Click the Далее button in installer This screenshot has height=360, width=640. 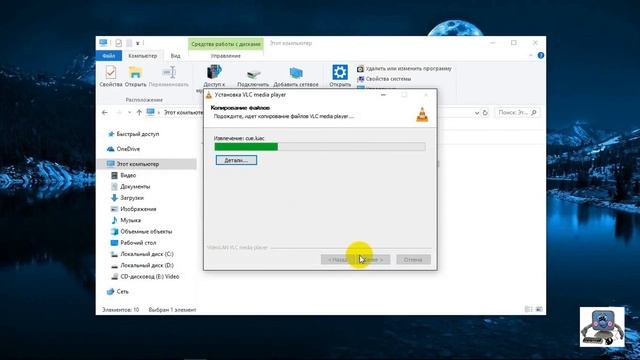coord(373,260)
